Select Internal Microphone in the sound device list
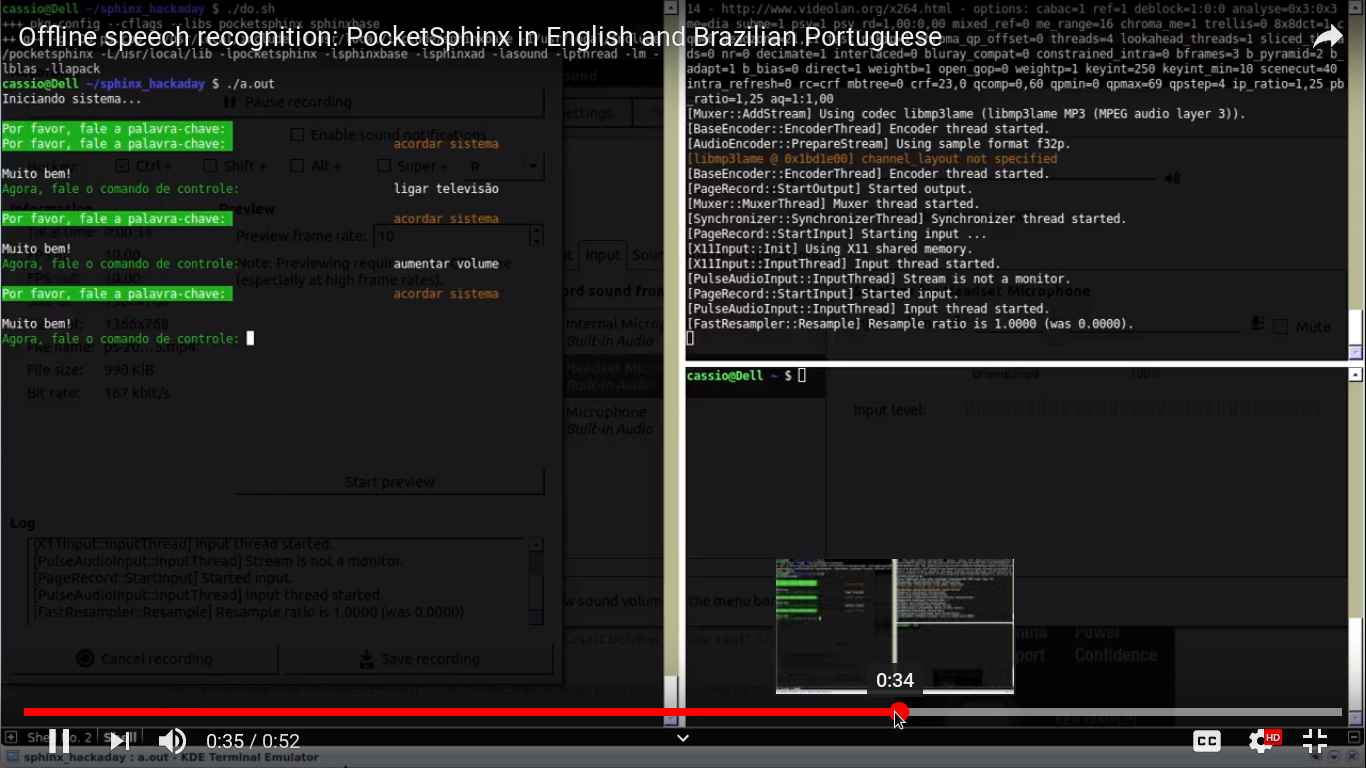Image resolution: width=1366 pixels, height=768 pixels. pos(613,332)
